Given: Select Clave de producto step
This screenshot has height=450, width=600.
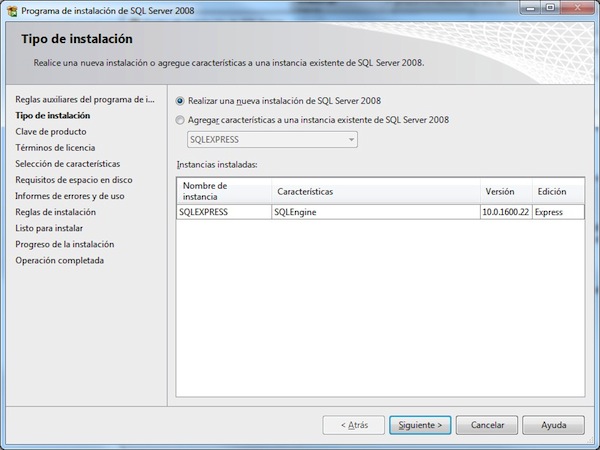Looking at the screenshot, I should point(51,132).
